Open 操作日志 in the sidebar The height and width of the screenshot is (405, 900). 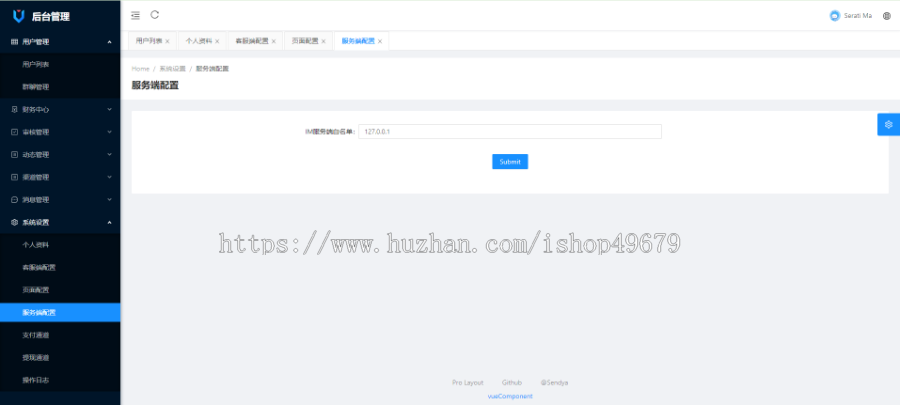(x=60, y=380)
